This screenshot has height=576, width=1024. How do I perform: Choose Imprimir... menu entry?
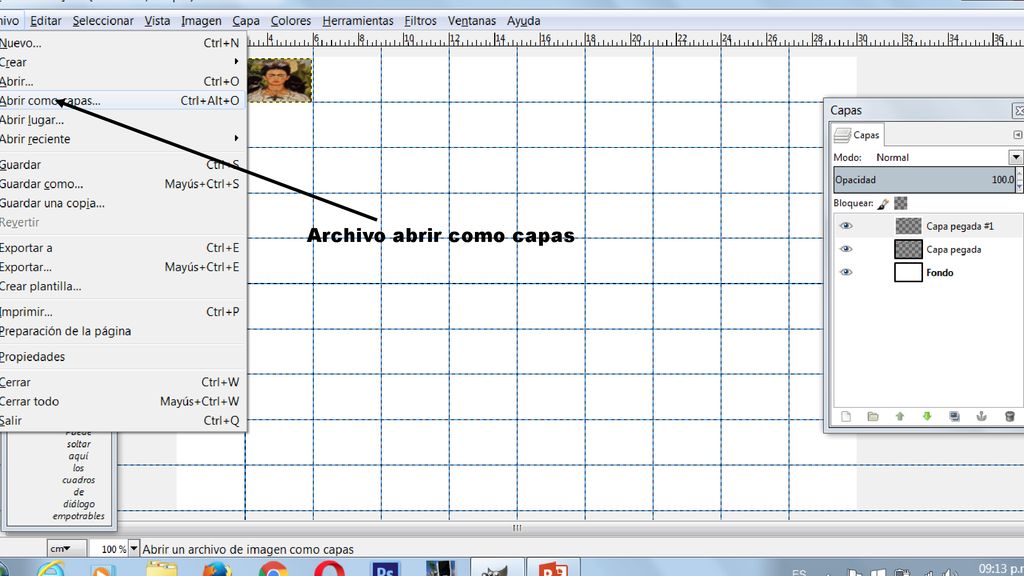[121, 312]
